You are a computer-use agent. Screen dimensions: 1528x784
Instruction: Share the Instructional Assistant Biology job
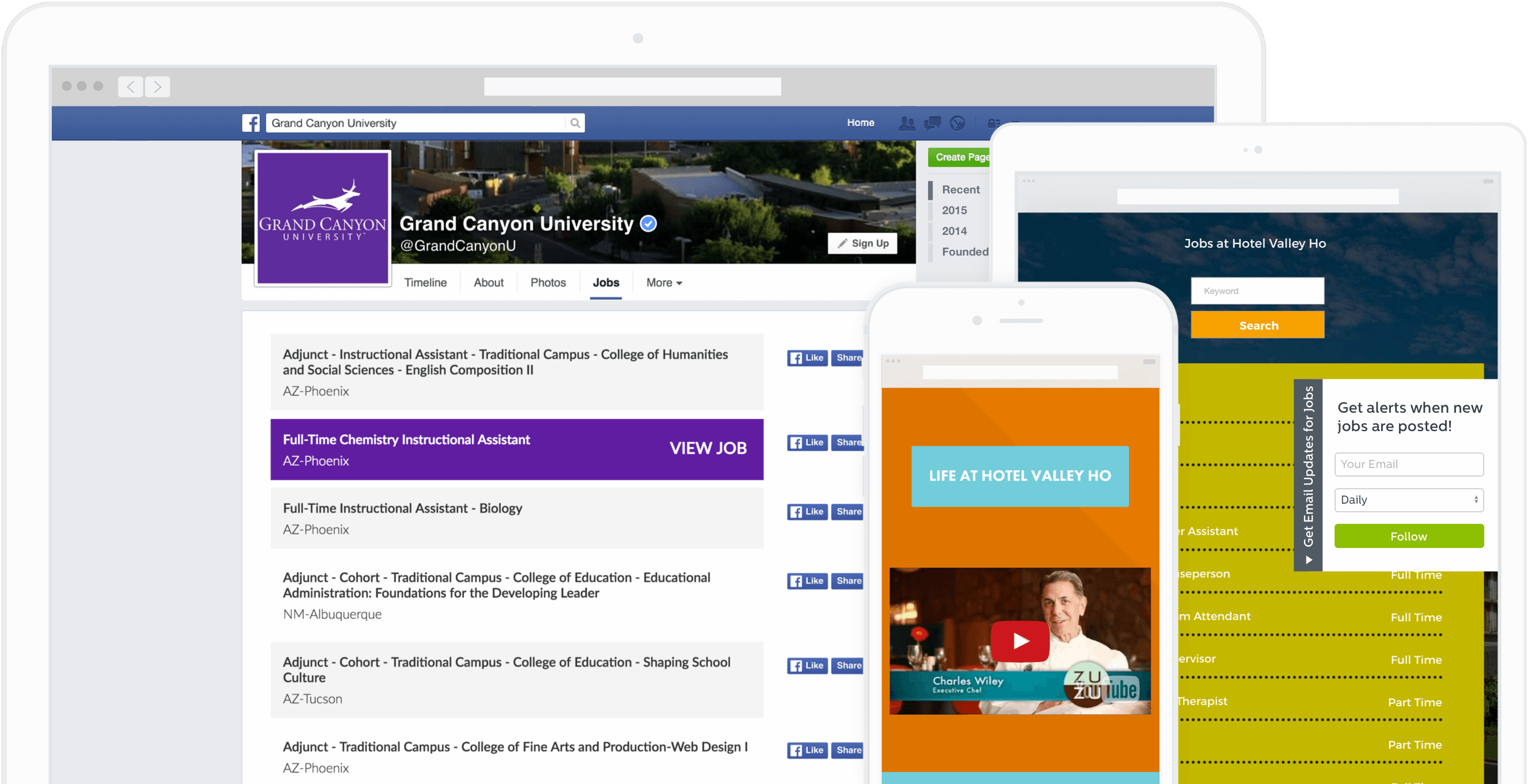coord(847,512)
